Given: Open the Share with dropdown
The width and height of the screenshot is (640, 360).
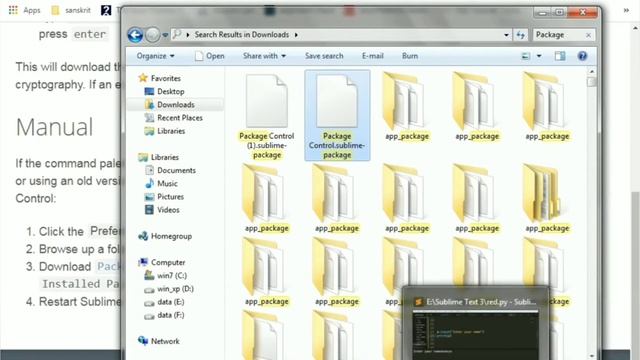Looking at the screenshot, I should 264,56.
